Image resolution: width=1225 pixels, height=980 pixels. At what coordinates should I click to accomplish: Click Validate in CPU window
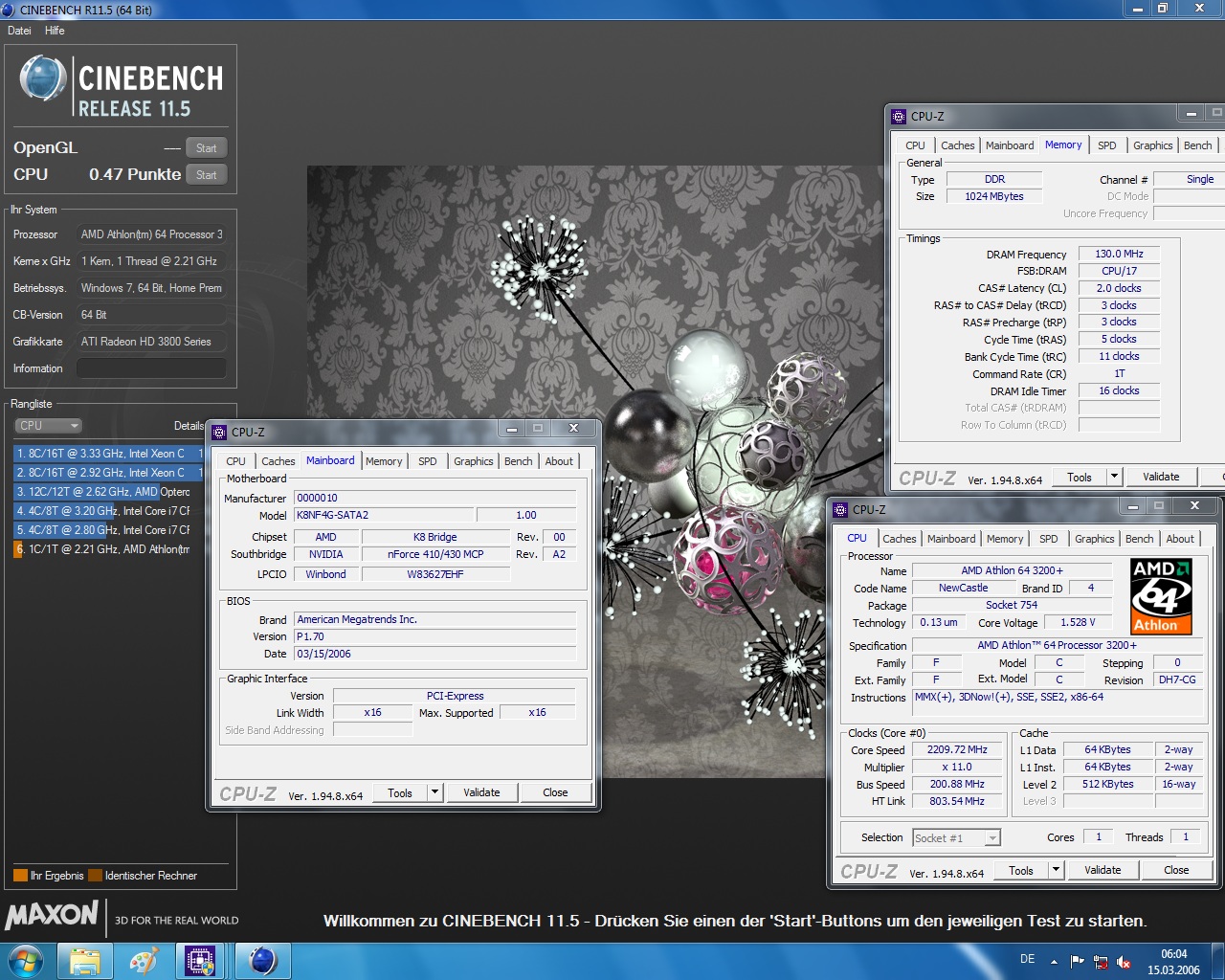[1102, 871]
